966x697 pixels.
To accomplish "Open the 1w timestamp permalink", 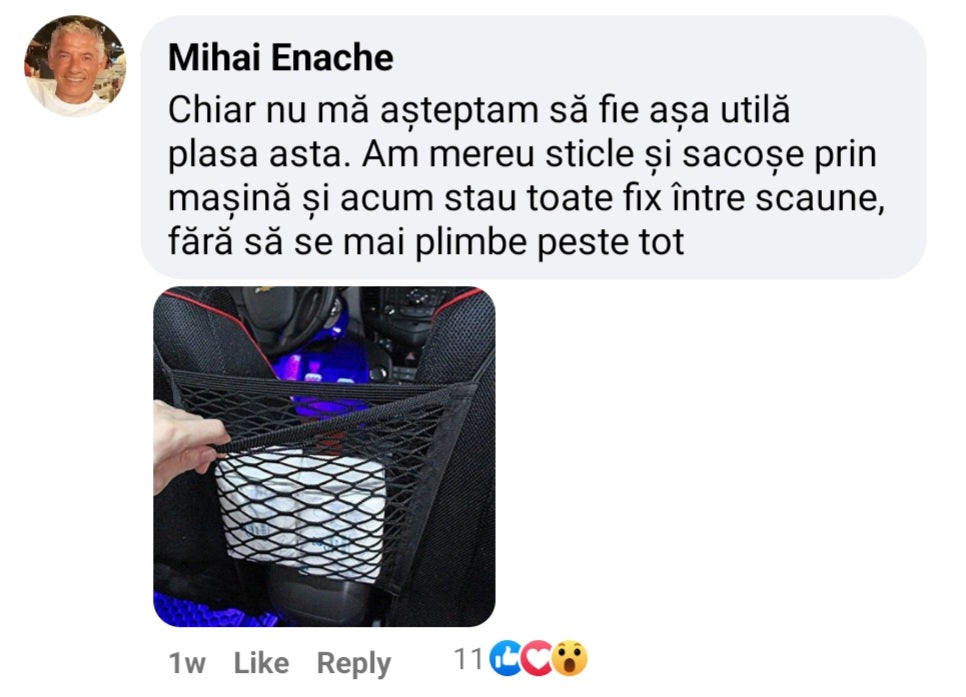I will 187,664.
